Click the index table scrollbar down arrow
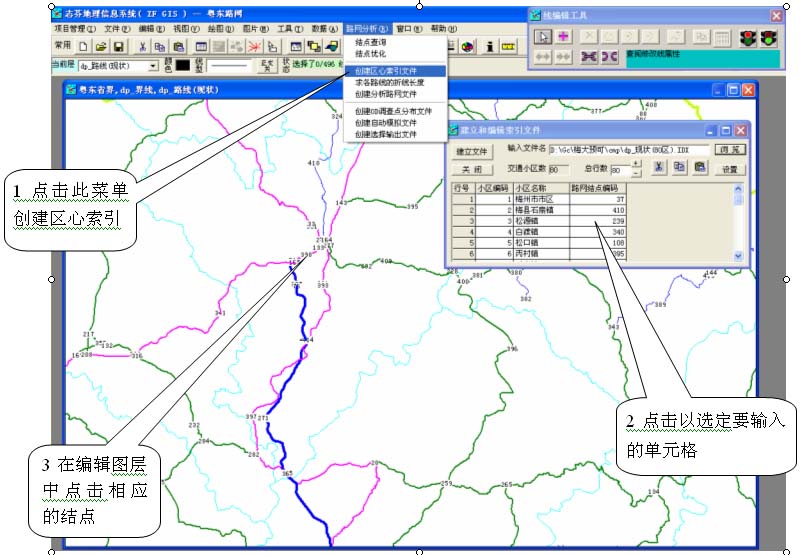 pyautogui.click(x=739, y=257)
